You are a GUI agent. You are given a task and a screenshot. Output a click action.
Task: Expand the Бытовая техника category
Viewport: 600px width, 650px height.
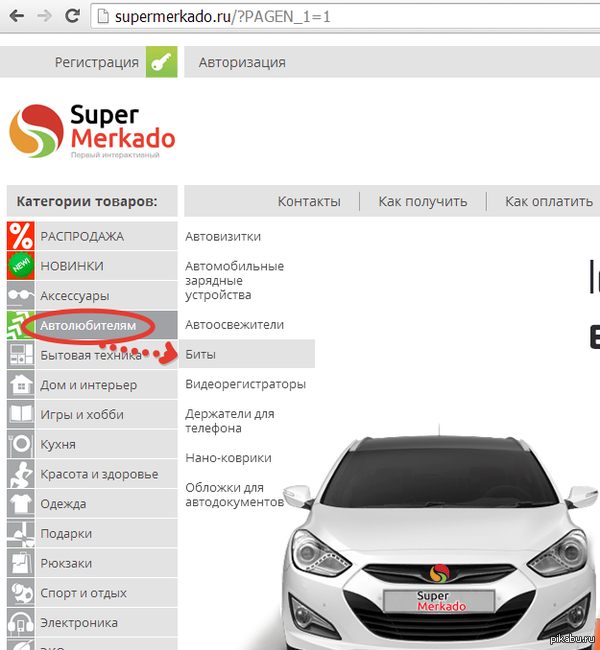coord(88,355)
